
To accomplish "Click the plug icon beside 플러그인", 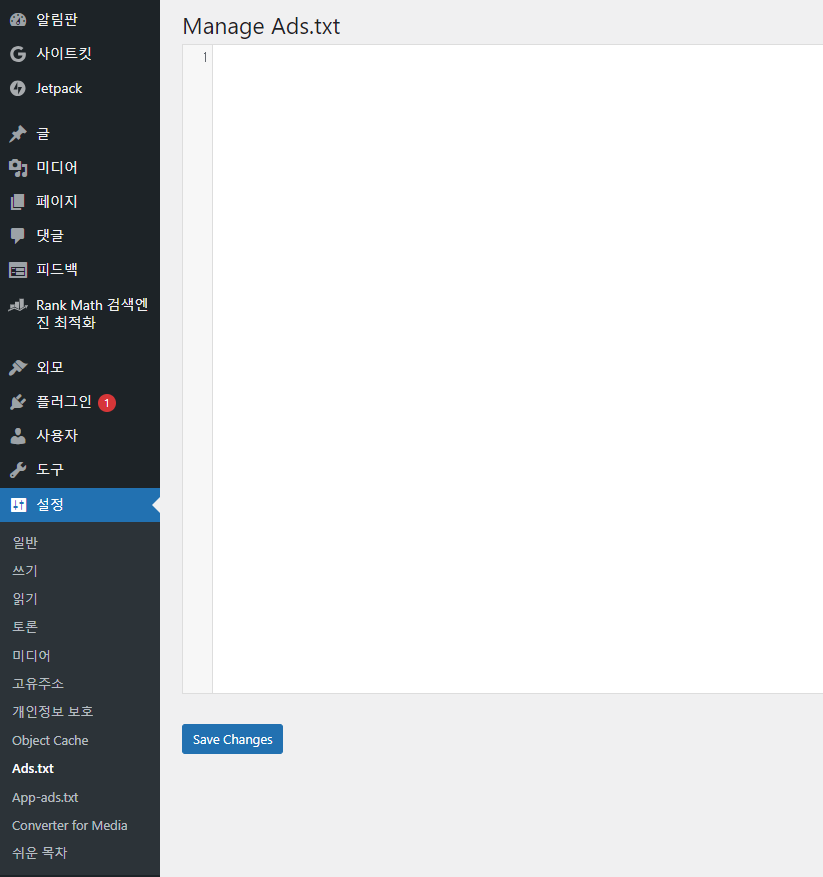I will pyautogui.click(x=18, y=402).
